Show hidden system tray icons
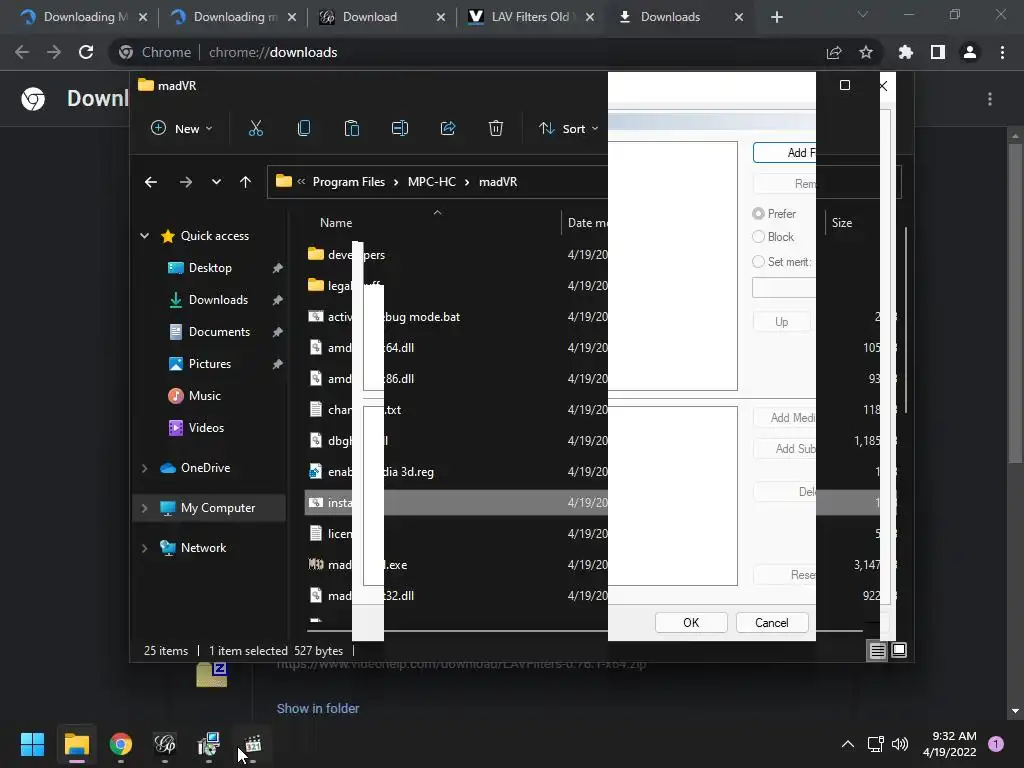 click(848, 744)
